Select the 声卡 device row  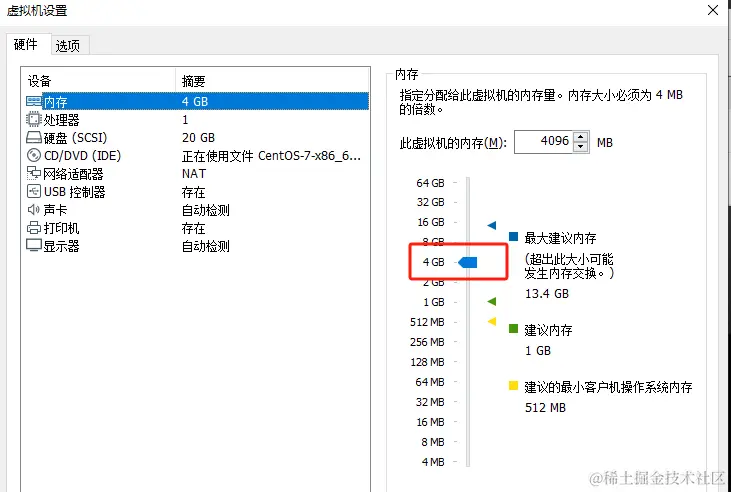197,210
